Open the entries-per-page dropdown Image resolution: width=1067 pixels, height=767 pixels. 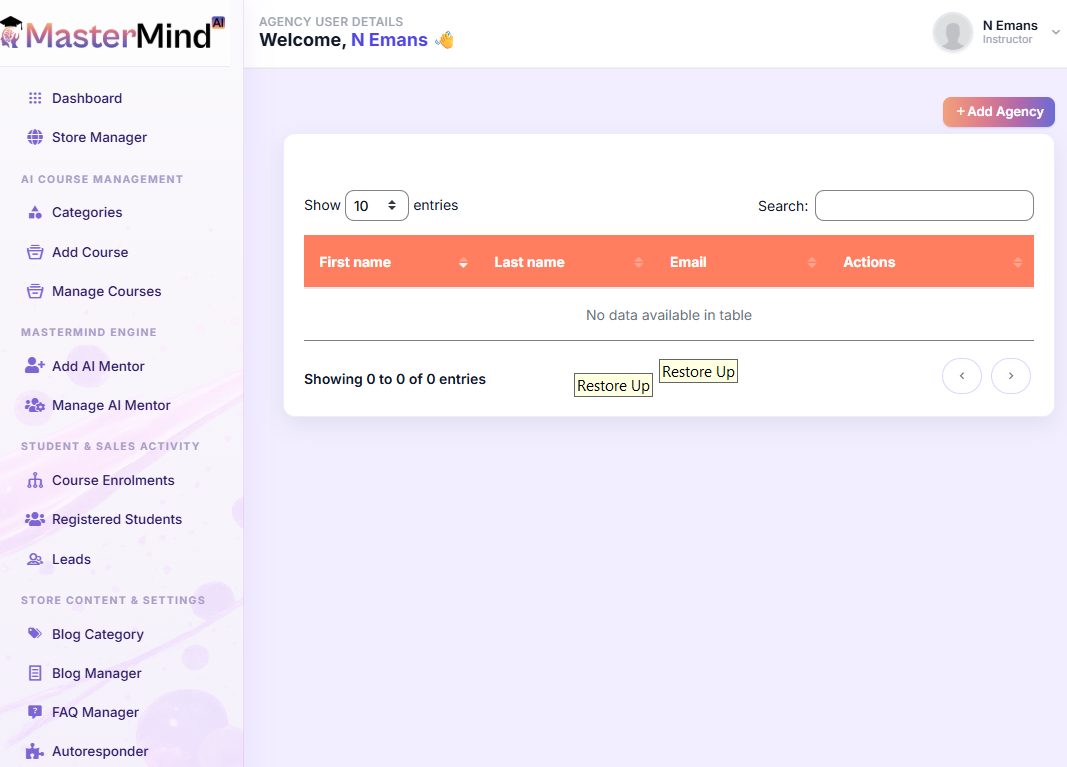[x=376, y=205]
